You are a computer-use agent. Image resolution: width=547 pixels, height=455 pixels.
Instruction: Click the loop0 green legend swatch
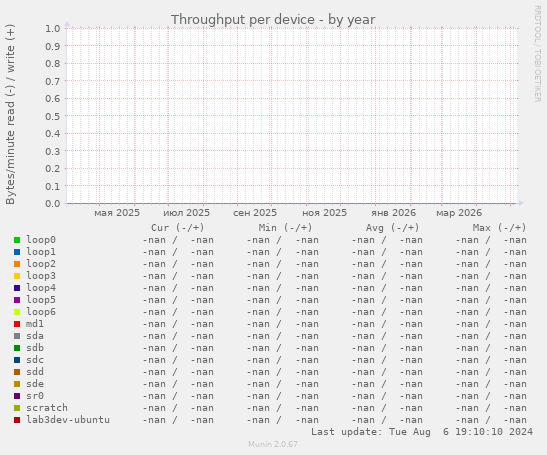[x=17, y=240]
